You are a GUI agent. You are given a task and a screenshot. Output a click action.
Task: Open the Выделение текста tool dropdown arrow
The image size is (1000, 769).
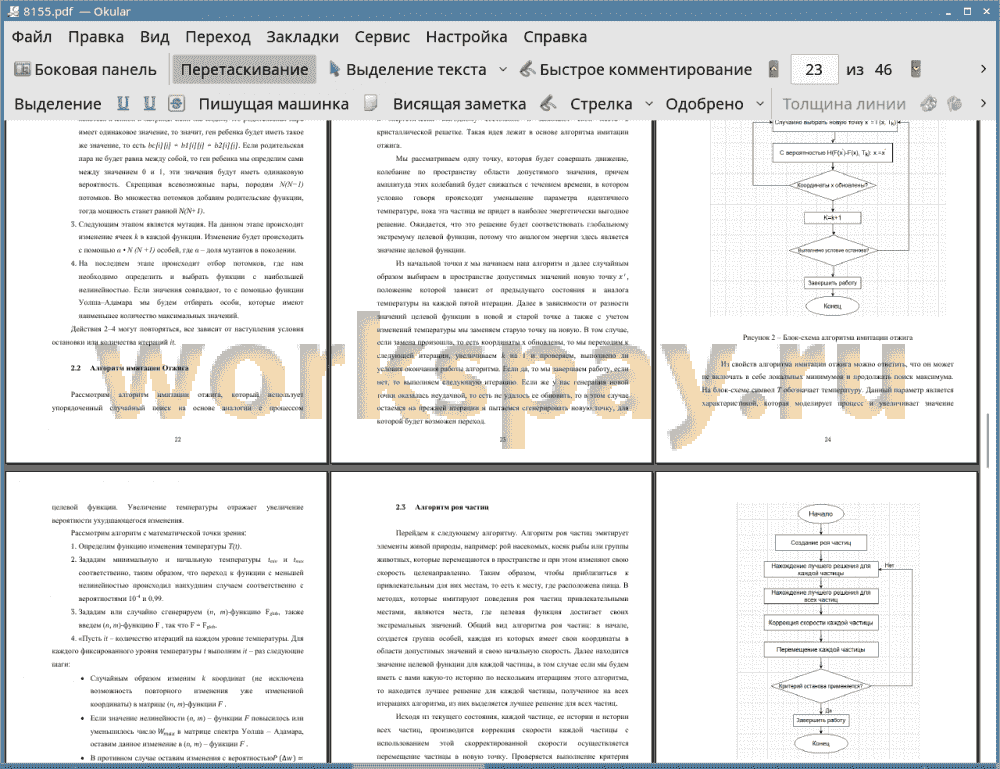(503, 70)
